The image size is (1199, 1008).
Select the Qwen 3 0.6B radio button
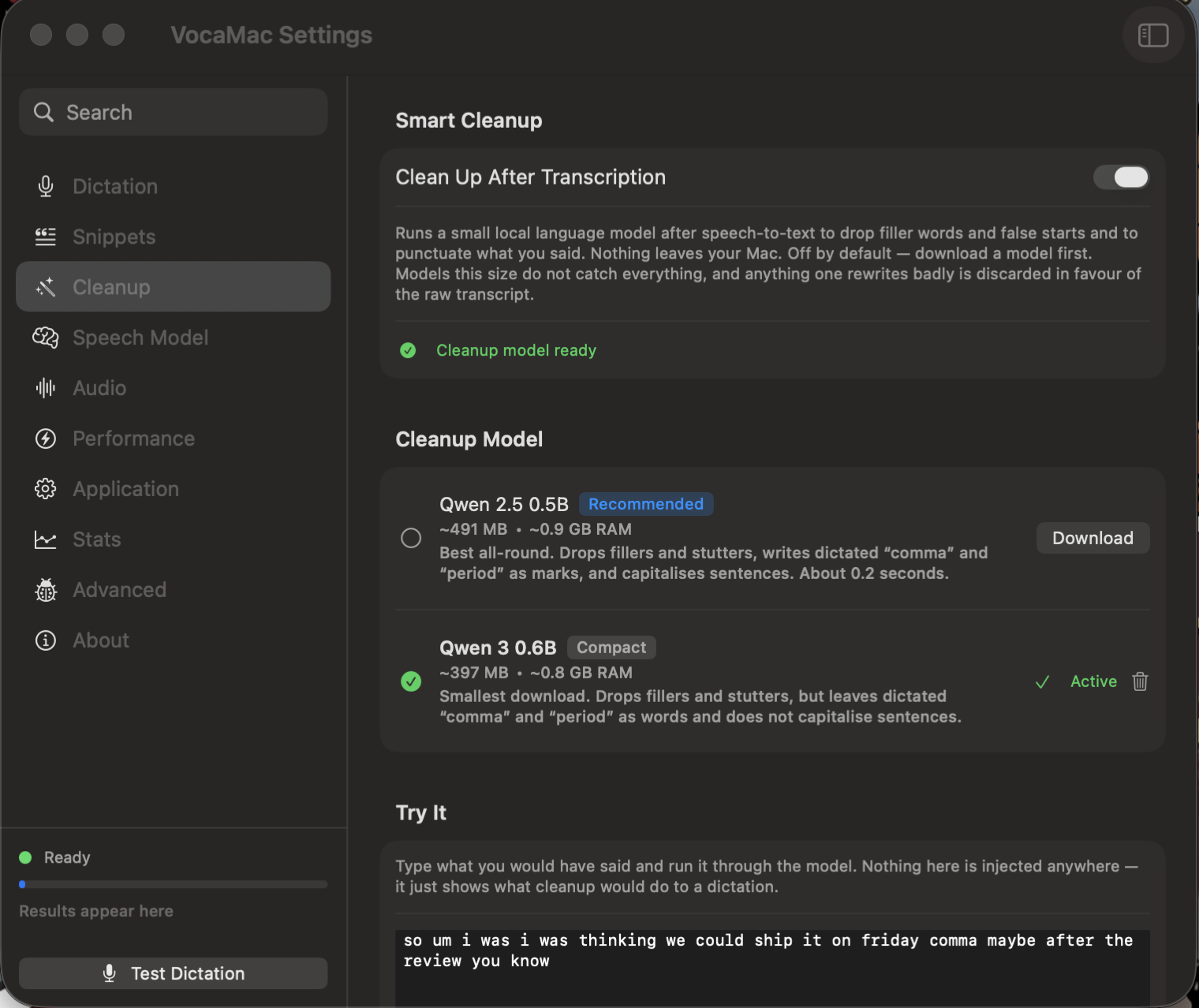(x=411, y=681)
